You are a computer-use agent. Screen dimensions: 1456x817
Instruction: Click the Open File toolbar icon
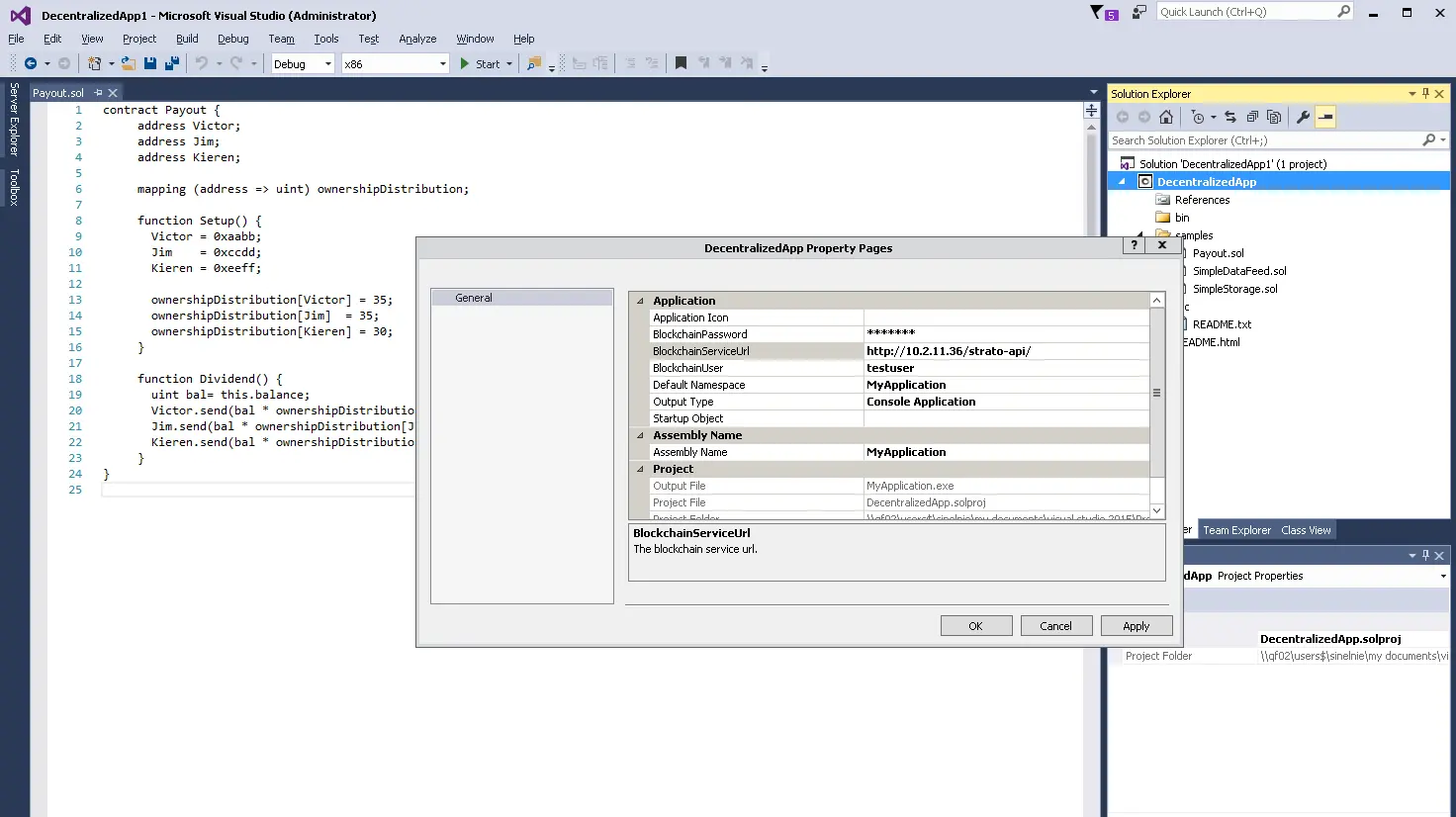[129, 63]
